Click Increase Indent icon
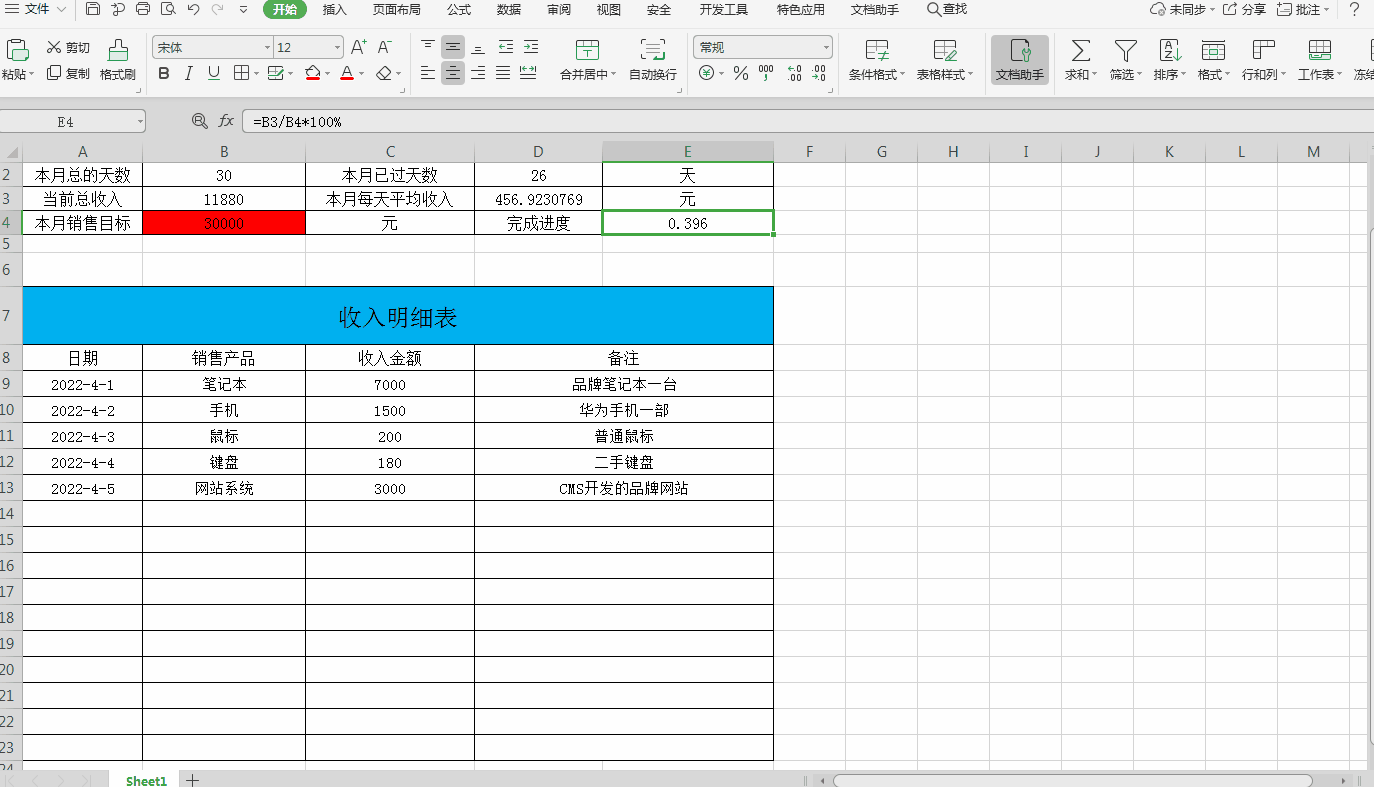The image size is (1374, 787). click(x=530, y=47)
